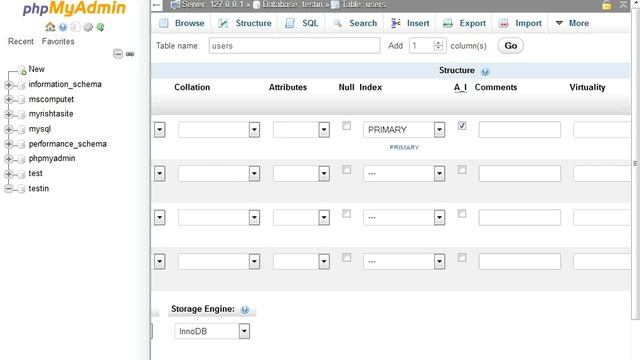The image size is (640, 360).
Task: Click the Structure help question icon
Action: pyautogui.click(x=484, y=71)
